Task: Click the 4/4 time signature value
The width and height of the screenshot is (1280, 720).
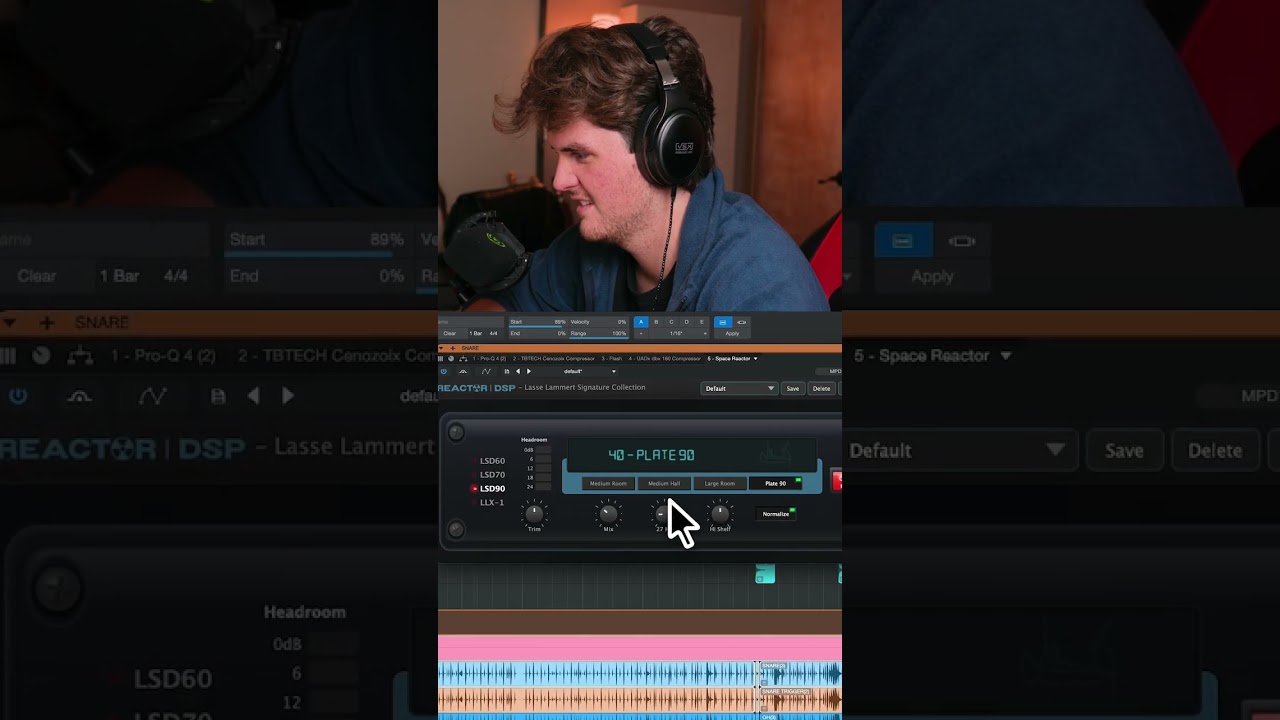Action: (x=494, y=333)
